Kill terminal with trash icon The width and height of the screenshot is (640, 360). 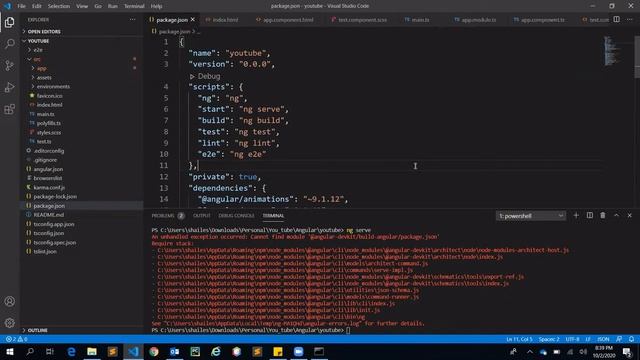[603, 216]
